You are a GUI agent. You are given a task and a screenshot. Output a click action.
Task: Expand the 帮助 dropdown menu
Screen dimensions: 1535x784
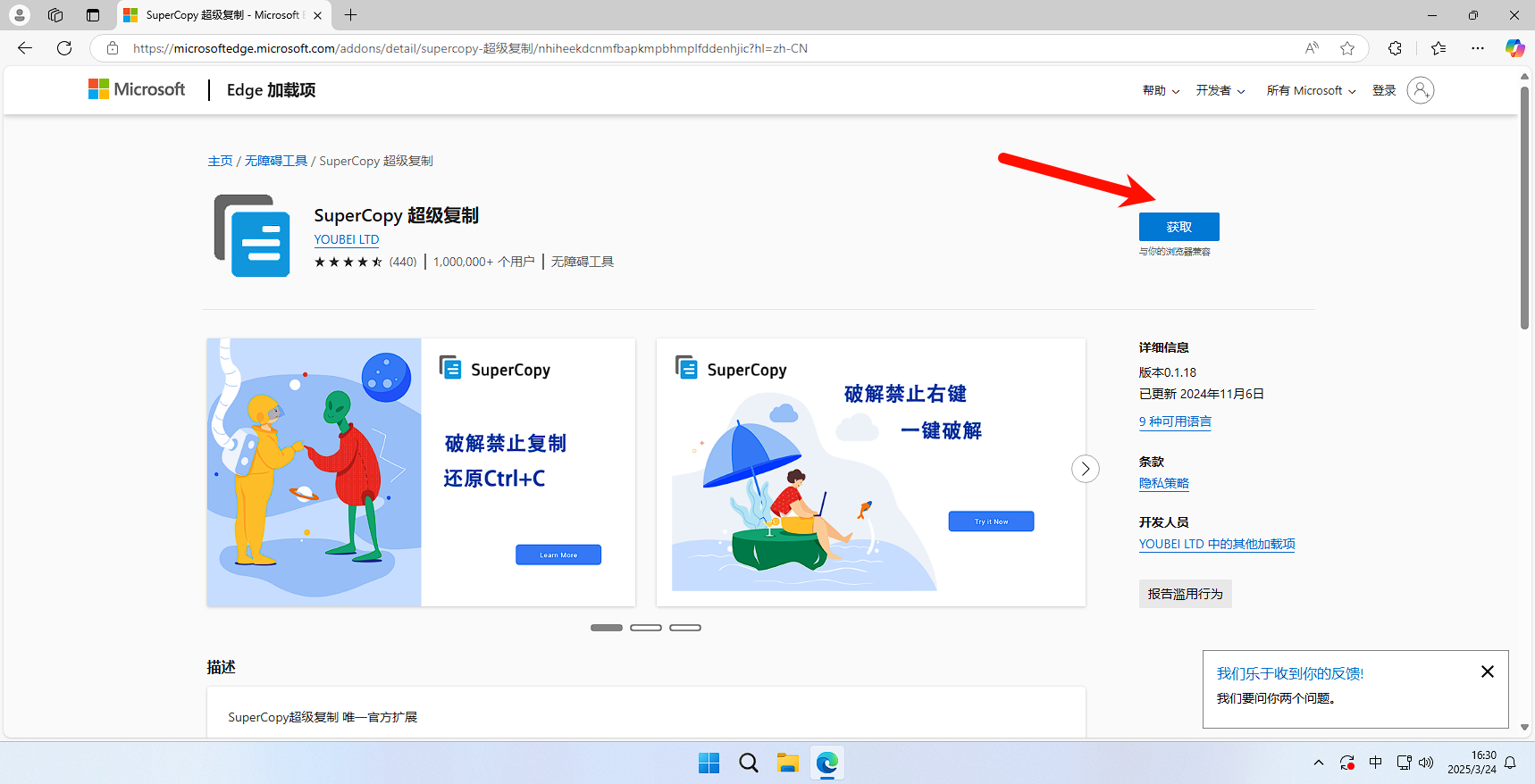(x=1161, y=90)
